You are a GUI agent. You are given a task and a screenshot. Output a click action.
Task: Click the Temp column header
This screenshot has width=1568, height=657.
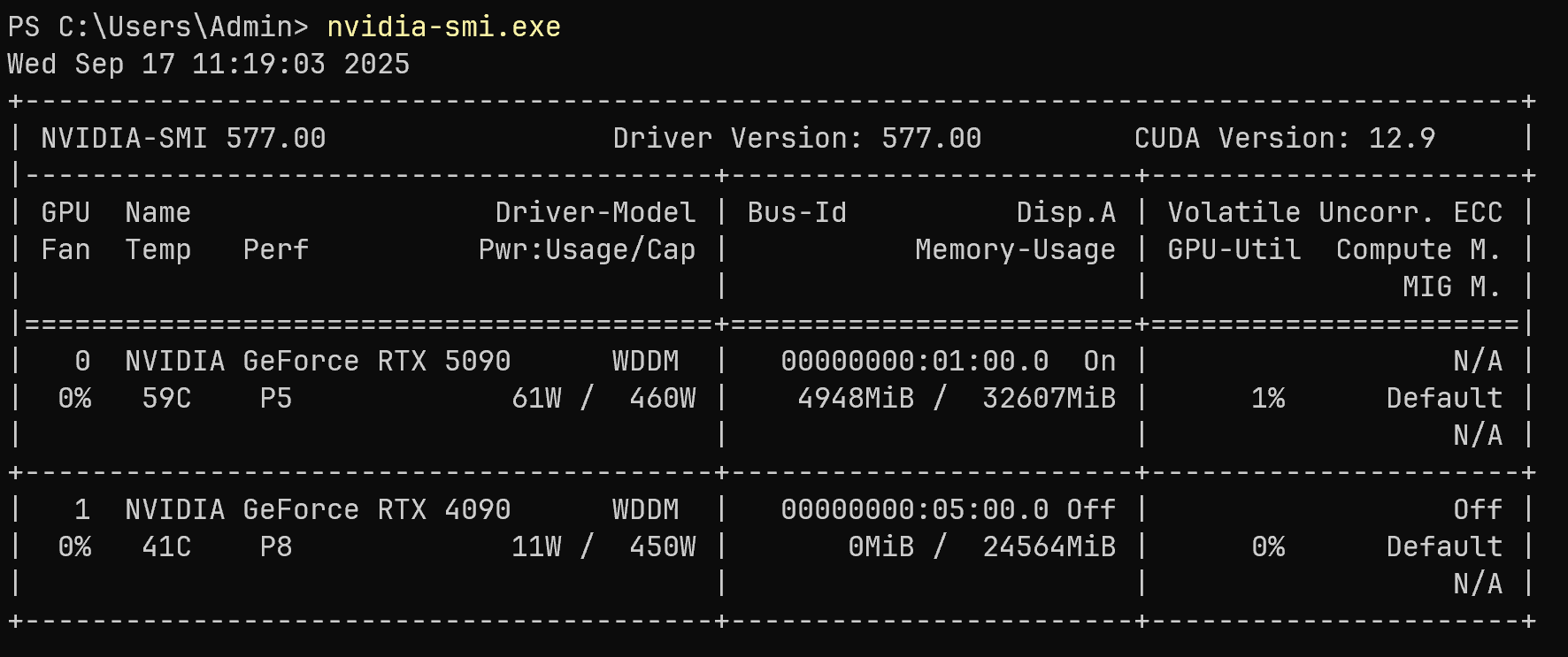pyautogui.click(x=158, y=249)
